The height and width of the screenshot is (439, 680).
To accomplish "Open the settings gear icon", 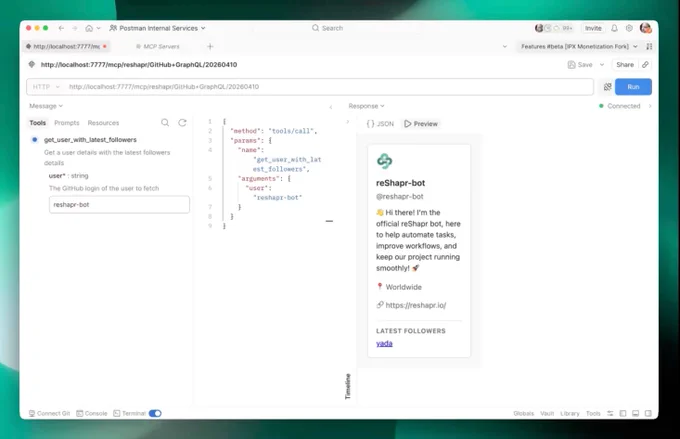I will [x=629, y=28].
